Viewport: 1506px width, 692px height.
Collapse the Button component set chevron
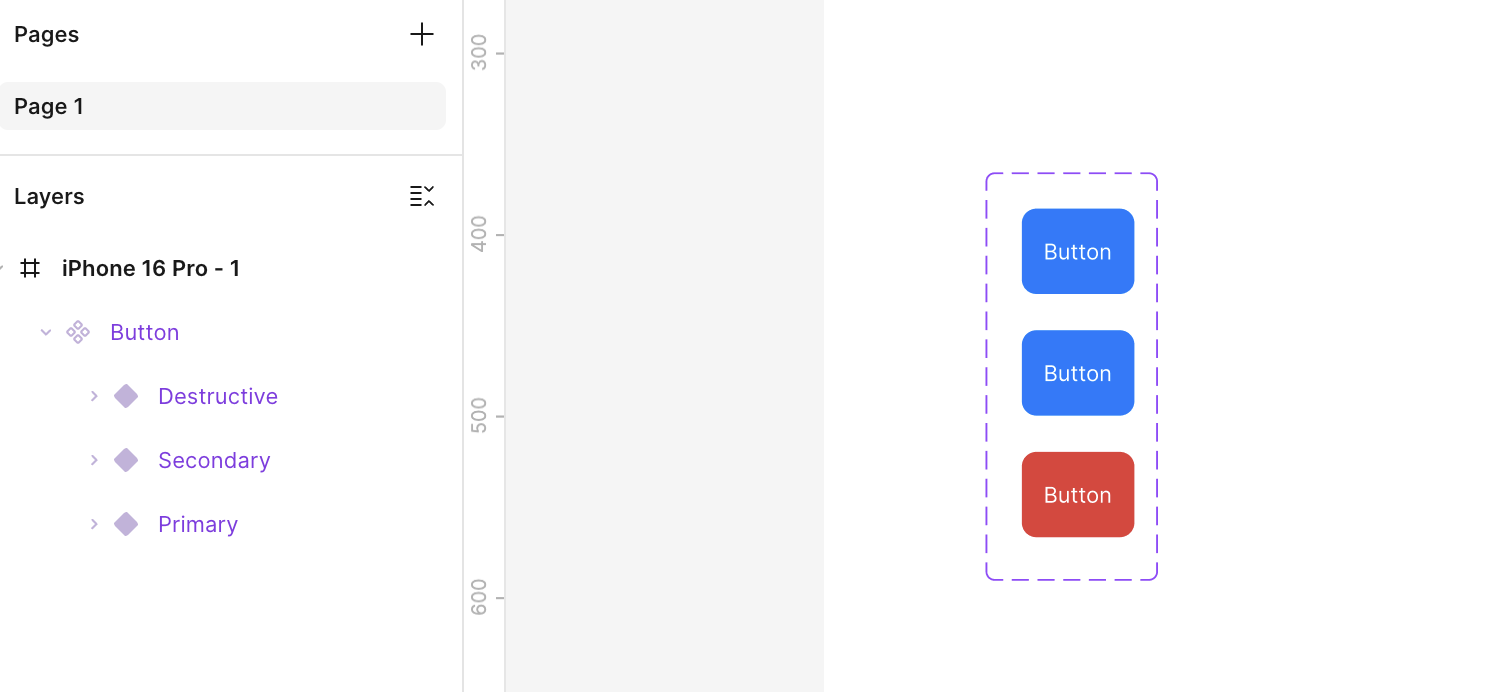click(45, 332)
